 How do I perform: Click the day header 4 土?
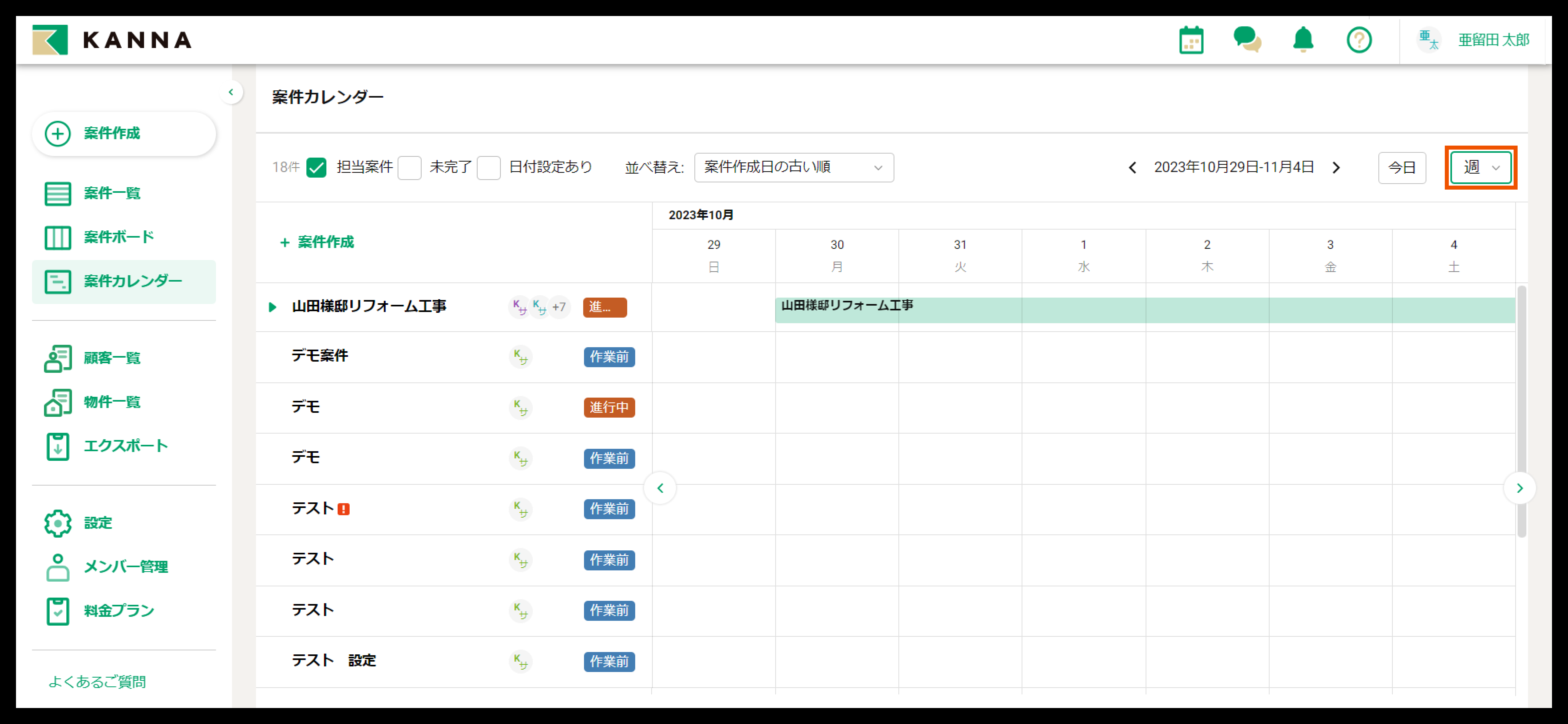tap(1454, 256)
